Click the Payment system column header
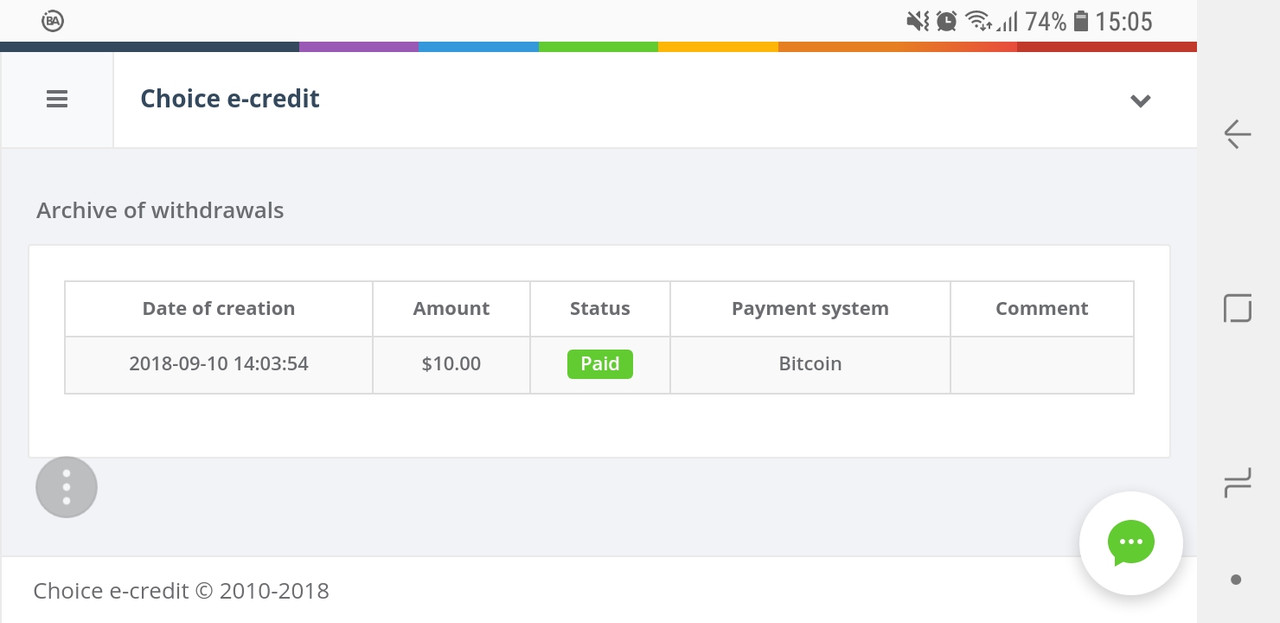 (810, 308)
